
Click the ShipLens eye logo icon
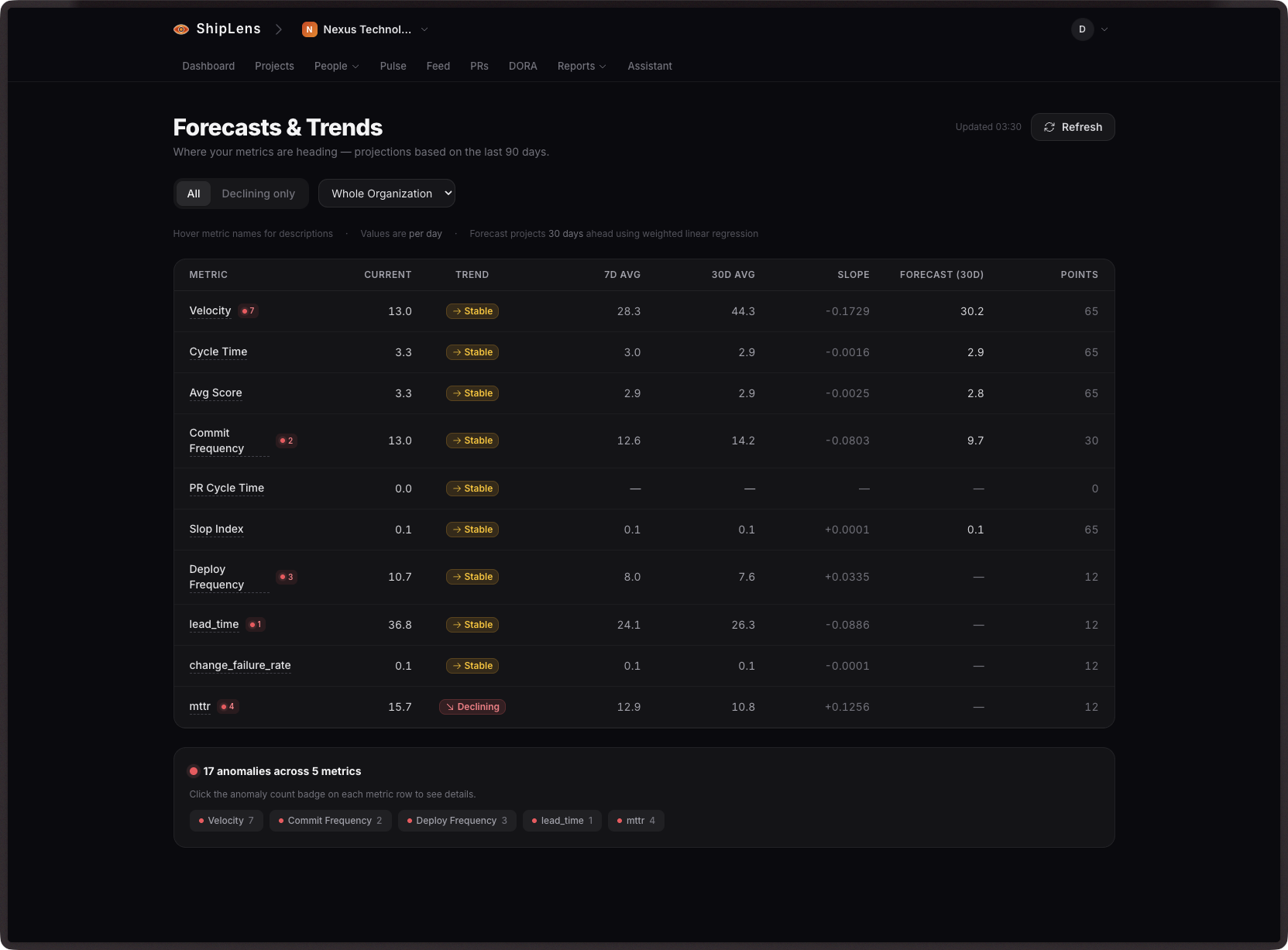pyautogui.click(x=181, y=29)
